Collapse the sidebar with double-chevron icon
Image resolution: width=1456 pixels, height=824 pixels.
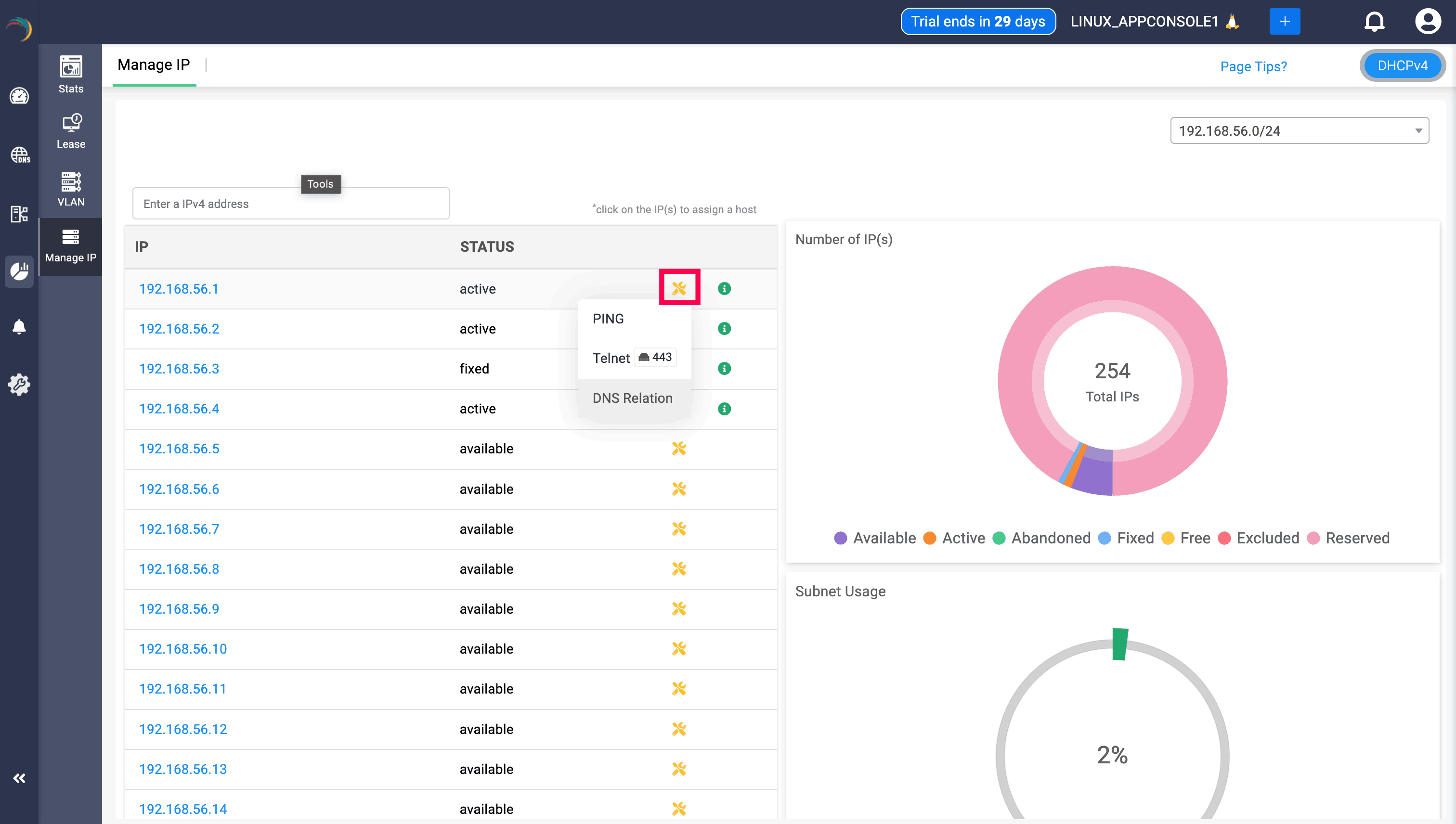19,778
